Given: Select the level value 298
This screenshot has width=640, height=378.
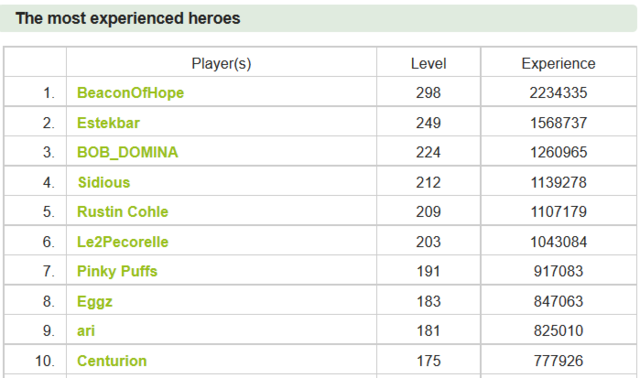Looking at the screenshot, I should [x=428, y=93].
